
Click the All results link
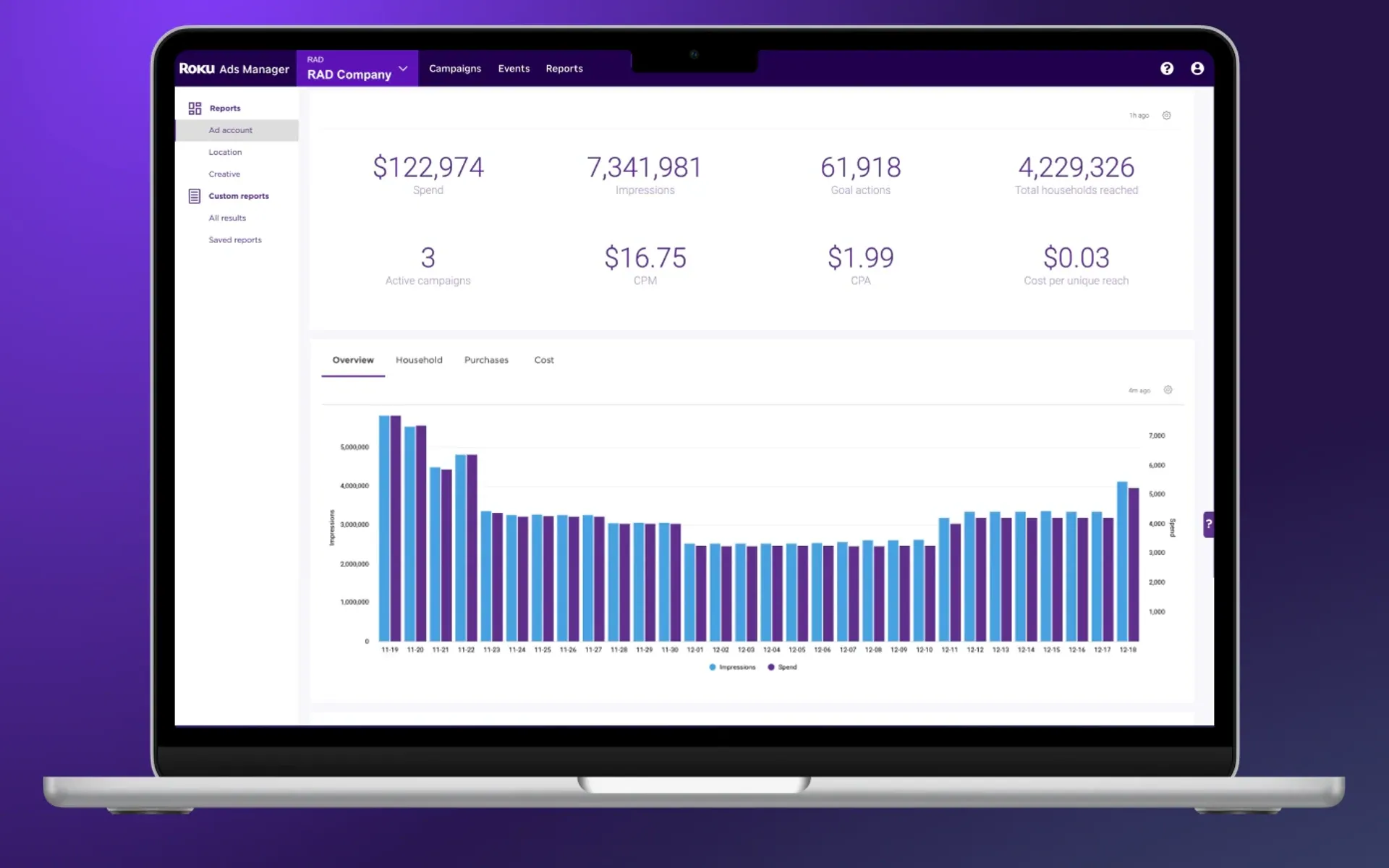(227, 217)
